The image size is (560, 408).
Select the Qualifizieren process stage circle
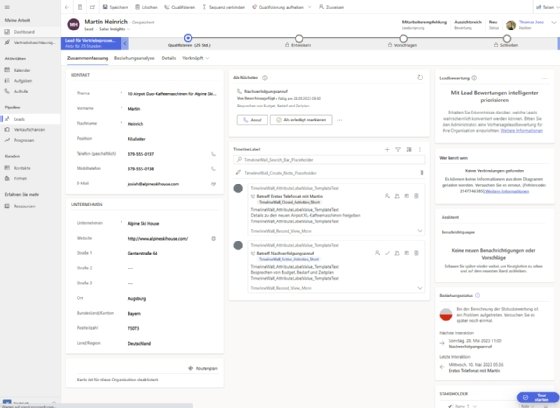(x=188, y=38)
